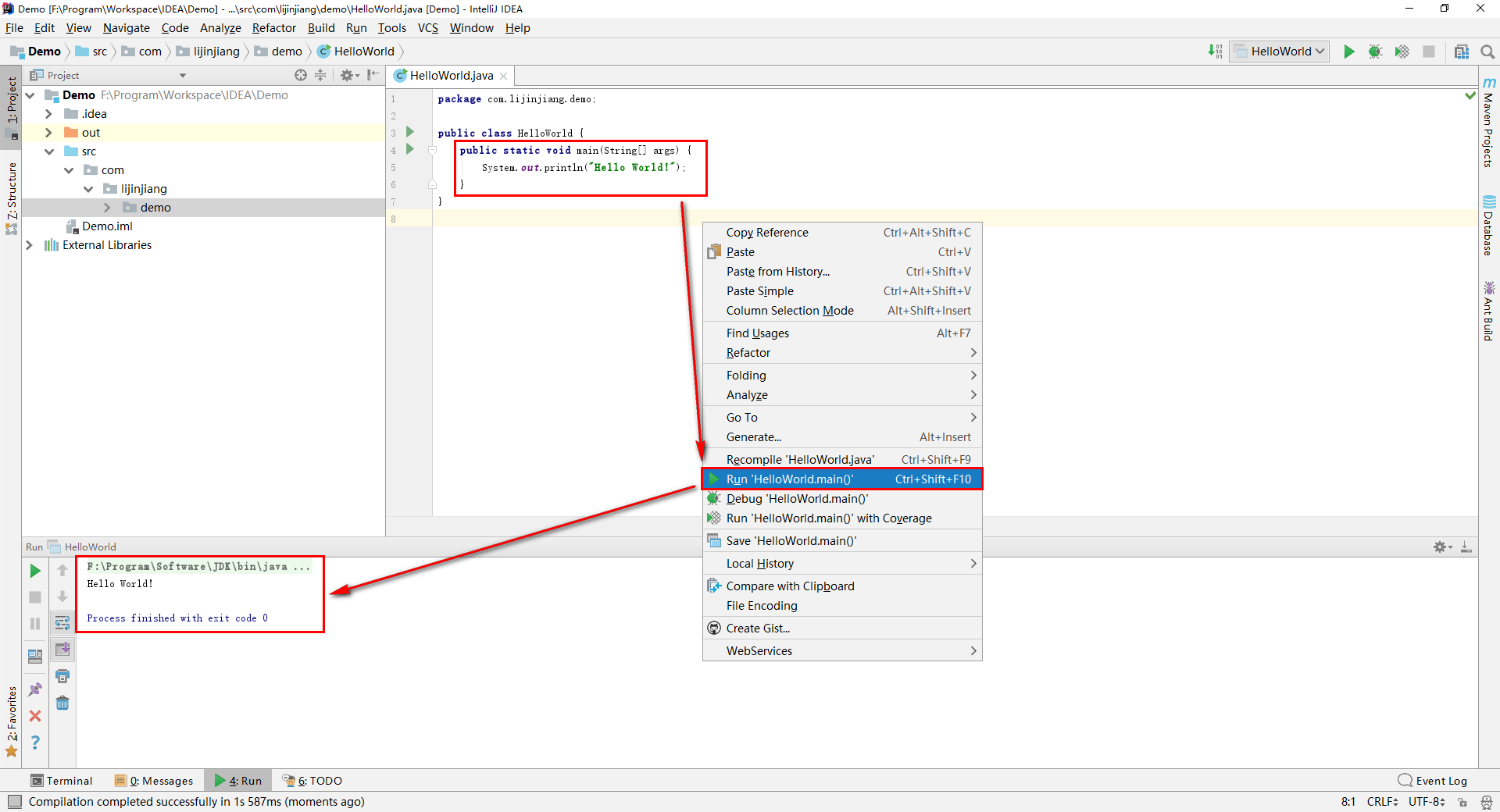This screenshot has width=1500, height=812.
Task: Open the Build menu in menu bar
Action: point(321,28)
